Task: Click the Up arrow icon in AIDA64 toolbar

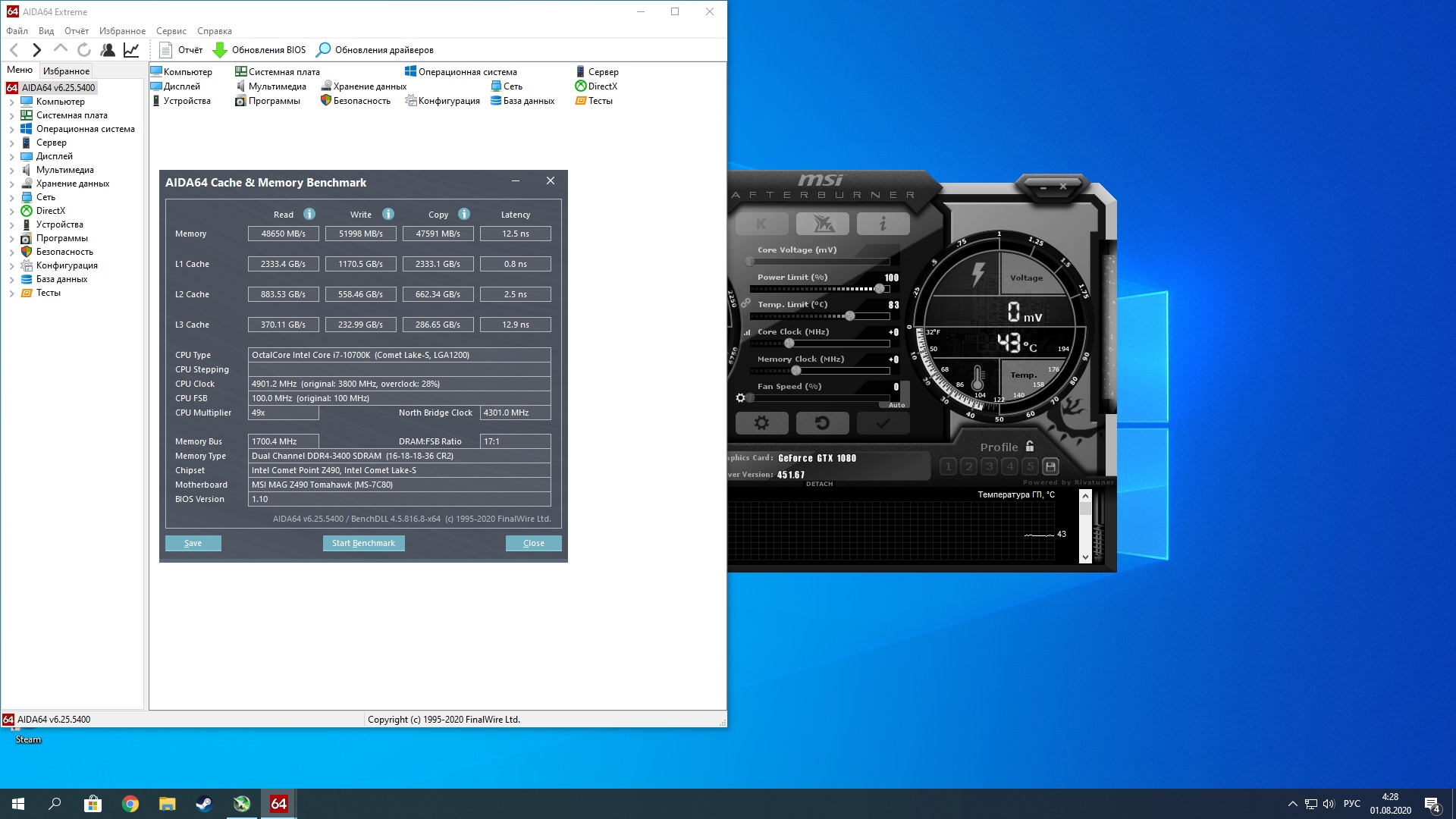Action: click(60, 49)
